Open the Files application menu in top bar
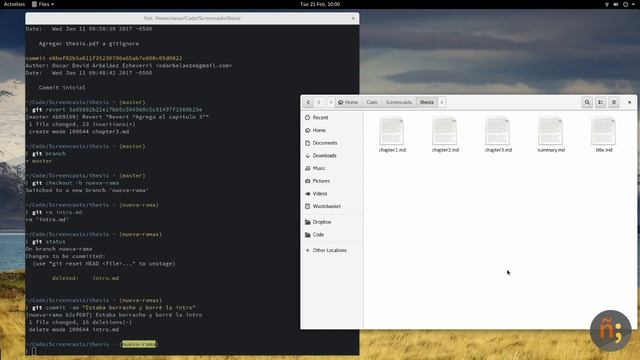The height and width of the screenshot is (360, 640). pyautogui.click(x=43, y=4)
